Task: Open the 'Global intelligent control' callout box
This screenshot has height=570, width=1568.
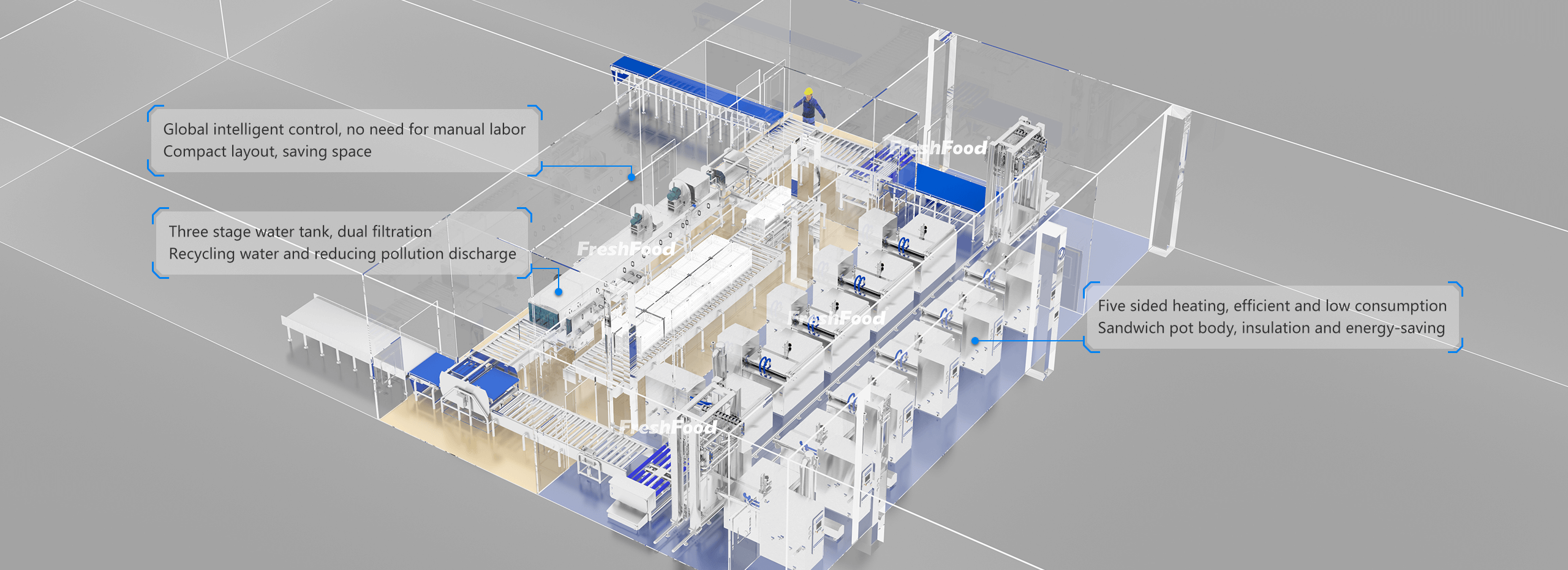Action: (344, 140)
